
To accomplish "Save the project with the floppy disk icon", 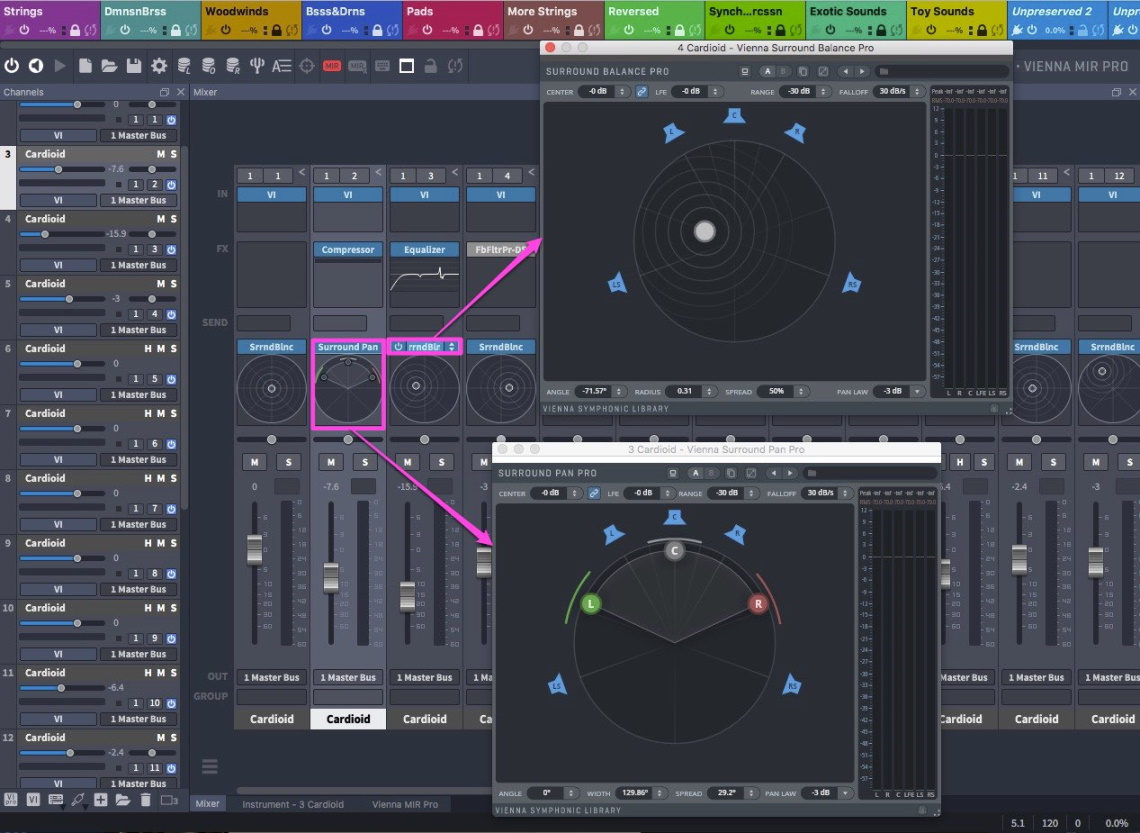I will [x=134, y=66].
